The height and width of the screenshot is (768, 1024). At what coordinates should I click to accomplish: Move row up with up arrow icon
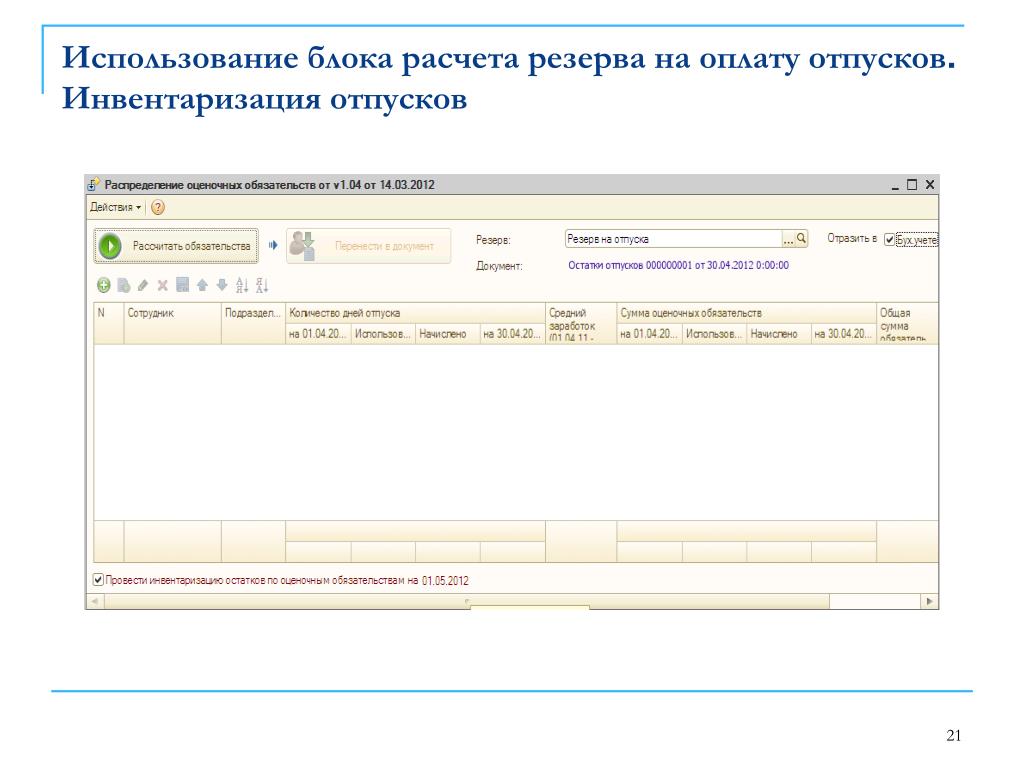pos(202,285)
